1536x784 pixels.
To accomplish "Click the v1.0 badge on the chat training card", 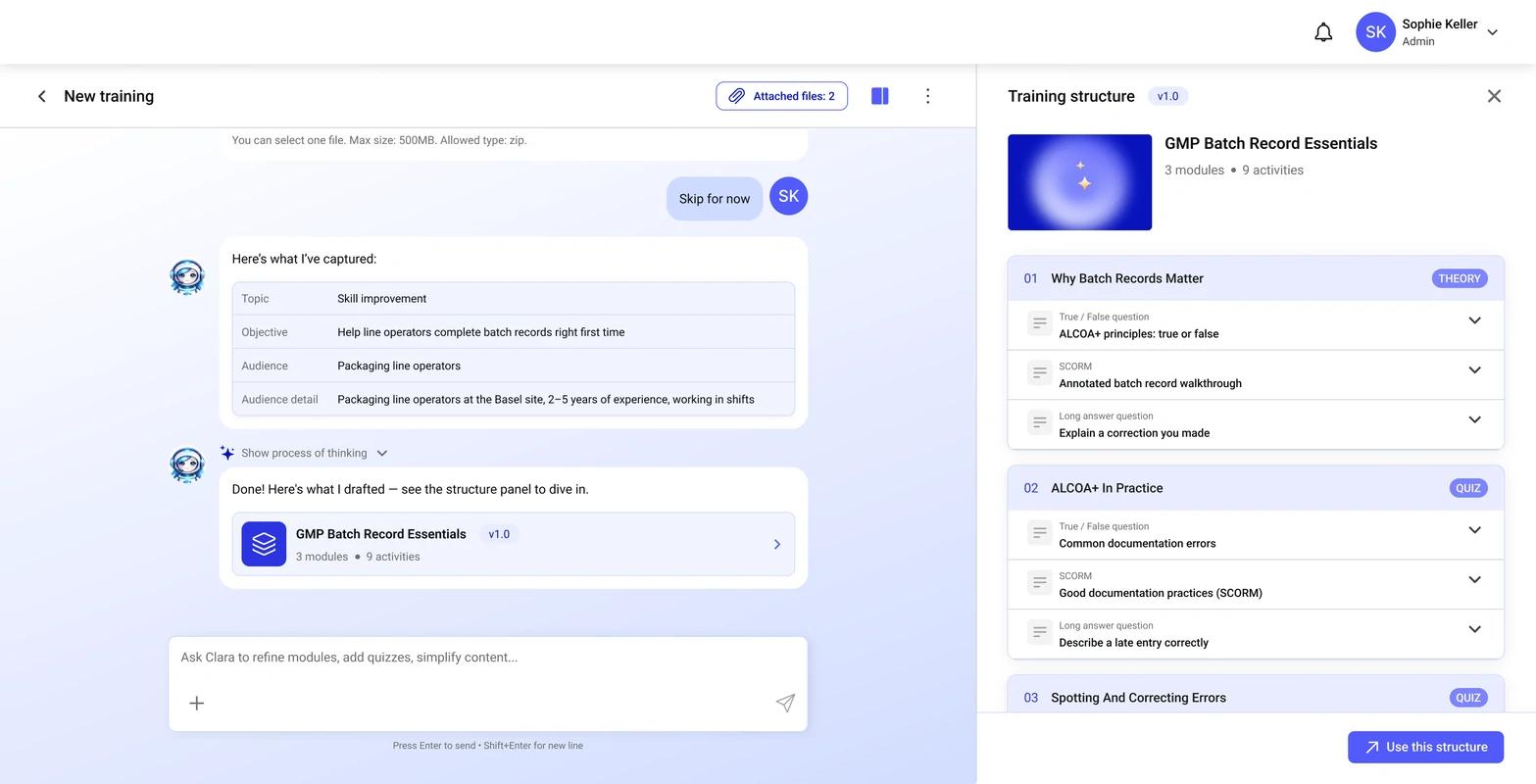I will tap(499, 534).
